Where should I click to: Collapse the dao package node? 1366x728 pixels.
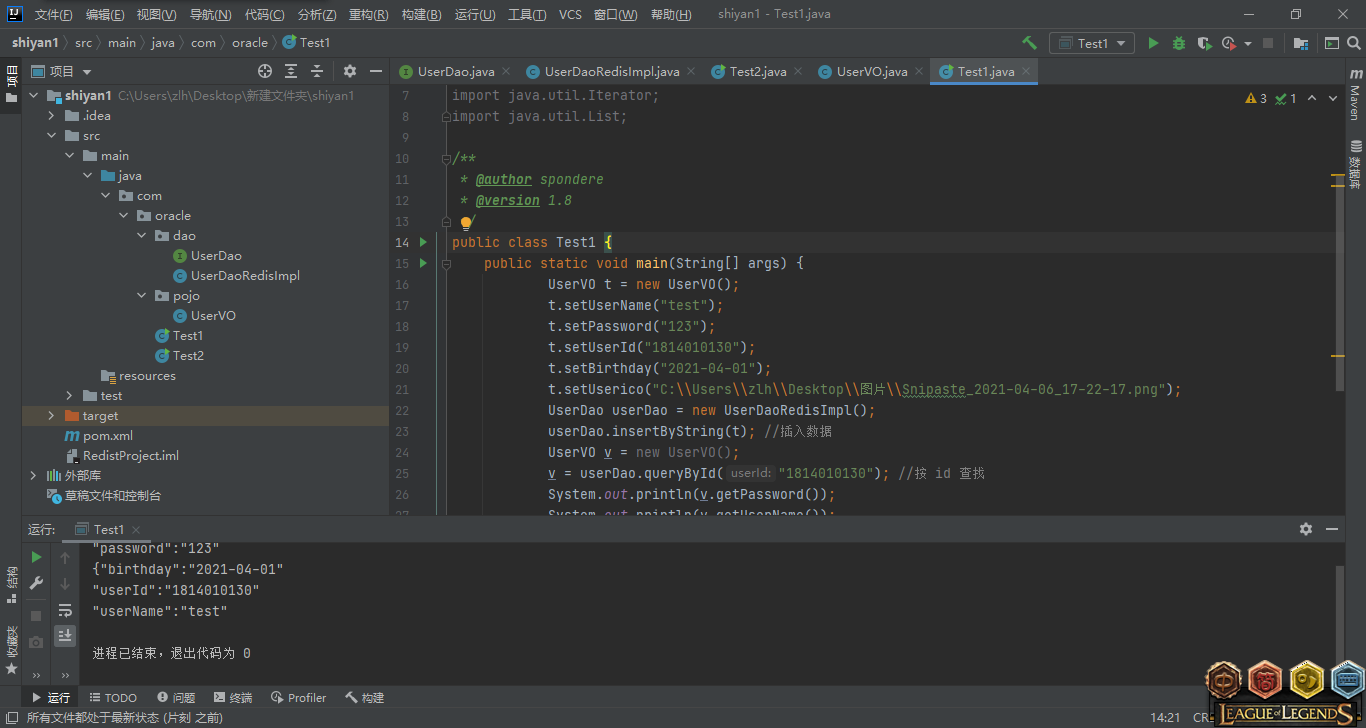(x=142, y=236)
